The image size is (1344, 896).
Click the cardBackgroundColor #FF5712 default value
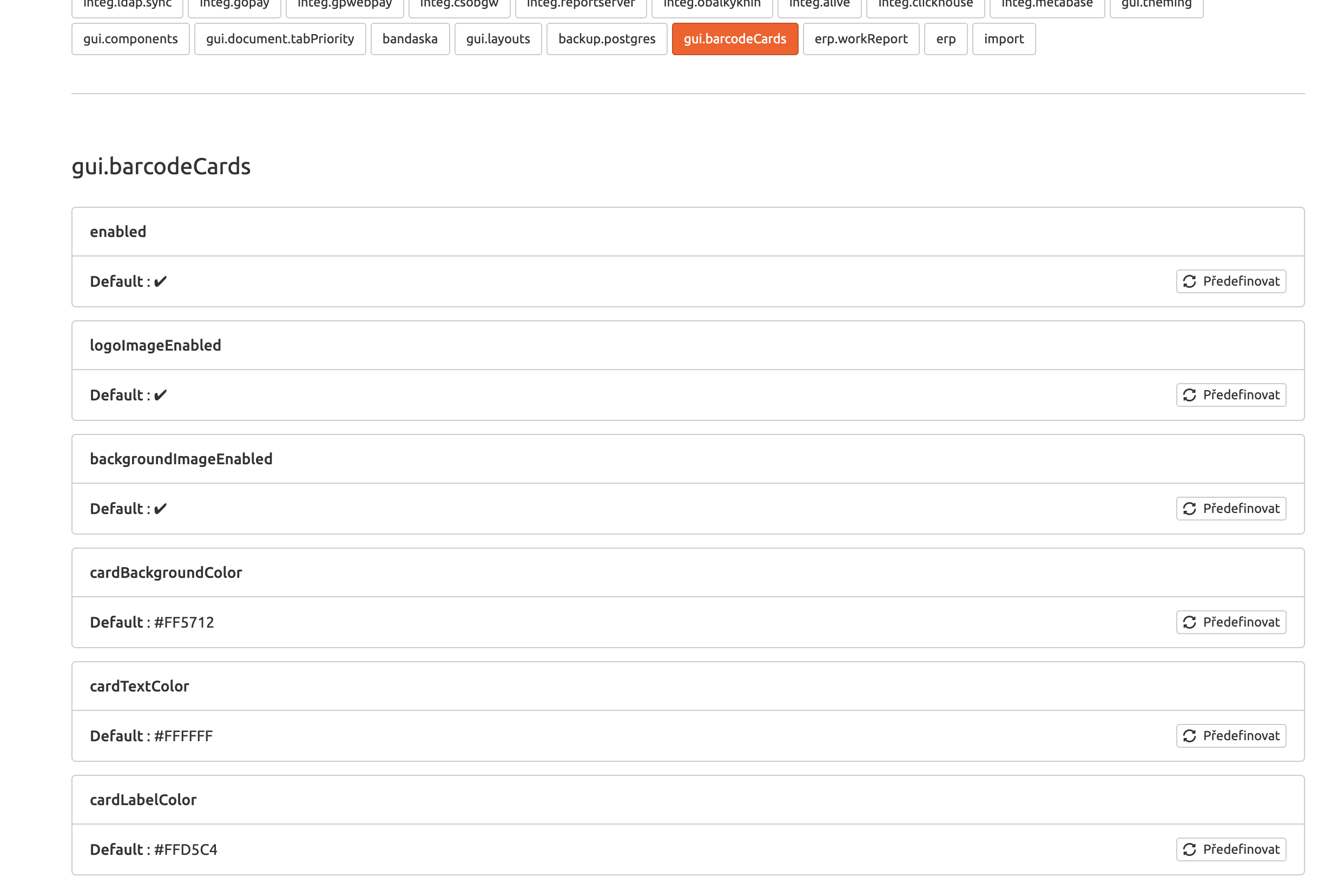click(184, 622)
